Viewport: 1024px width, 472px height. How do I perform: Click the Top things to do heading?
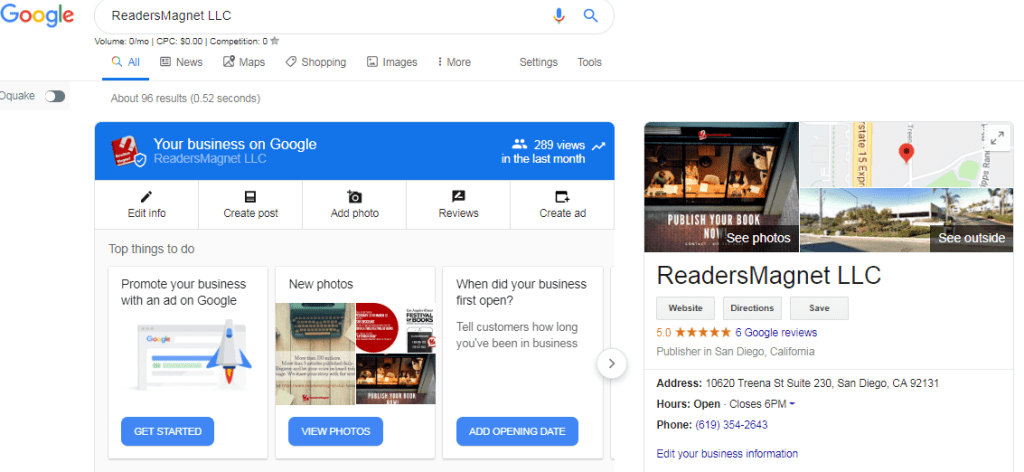click(x=152, y=249)
